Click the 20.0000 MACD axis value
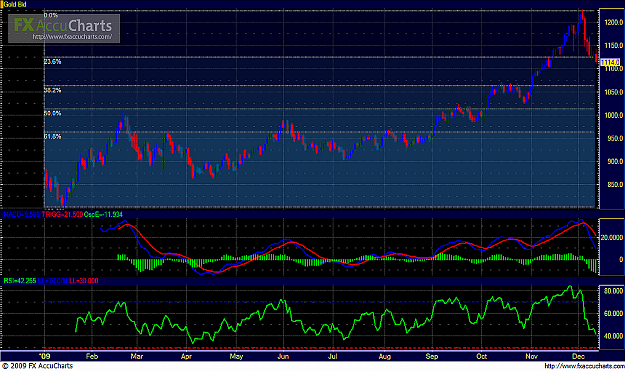 612,238
